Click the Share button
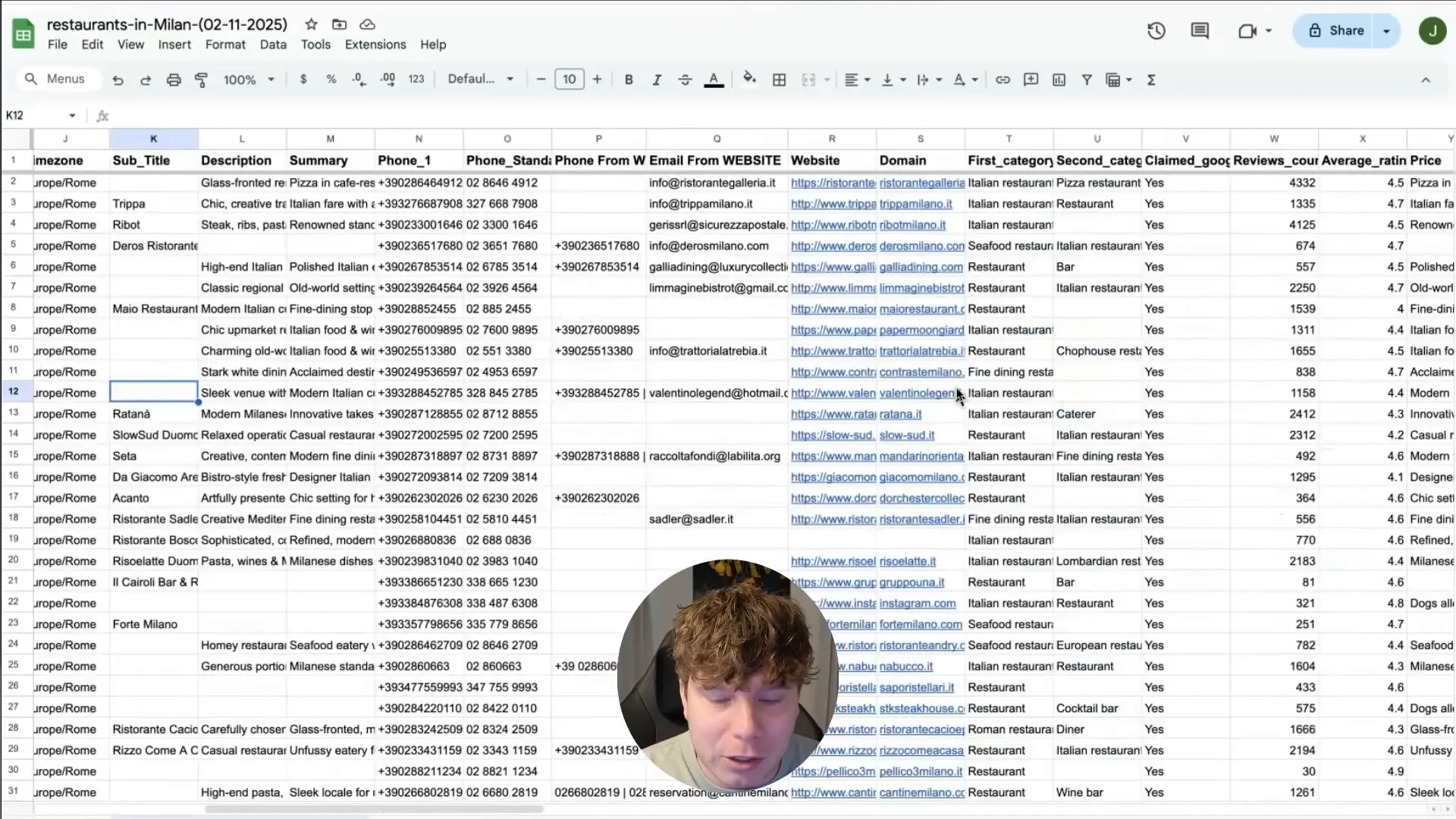 (x=1338, y=30)
